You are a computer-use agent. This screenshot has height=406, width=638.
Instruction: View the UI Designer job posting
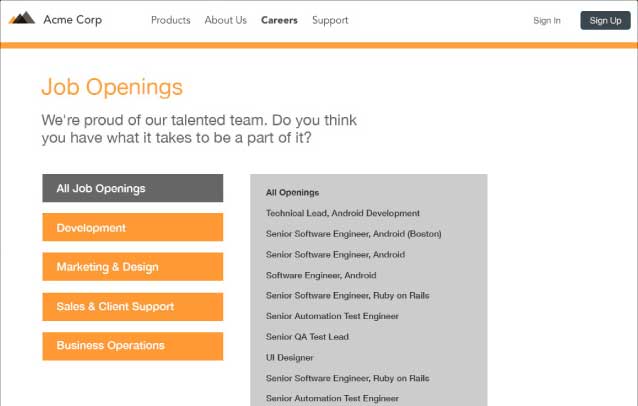(x=289, y=358)
